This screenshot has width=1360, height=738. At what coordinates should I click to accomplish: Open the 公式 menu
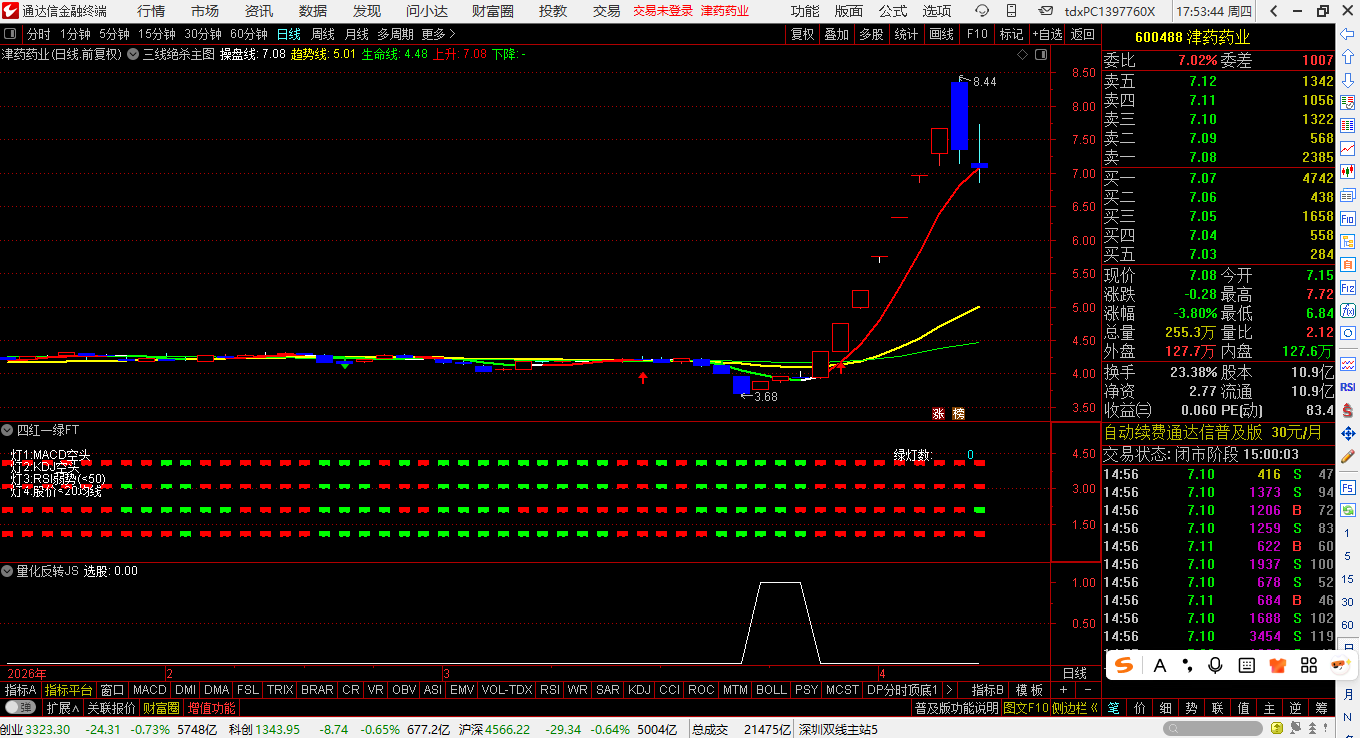tap(893, 11)
